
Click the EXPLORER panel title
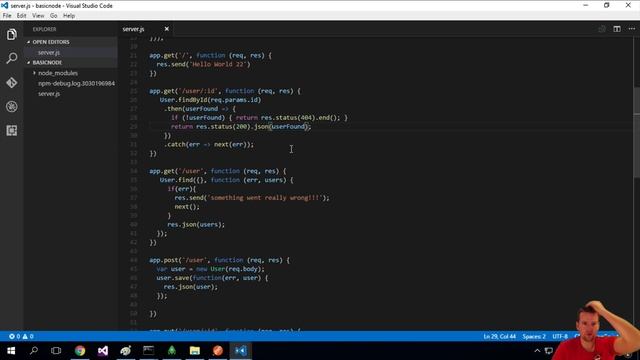(x=44, y=29)
